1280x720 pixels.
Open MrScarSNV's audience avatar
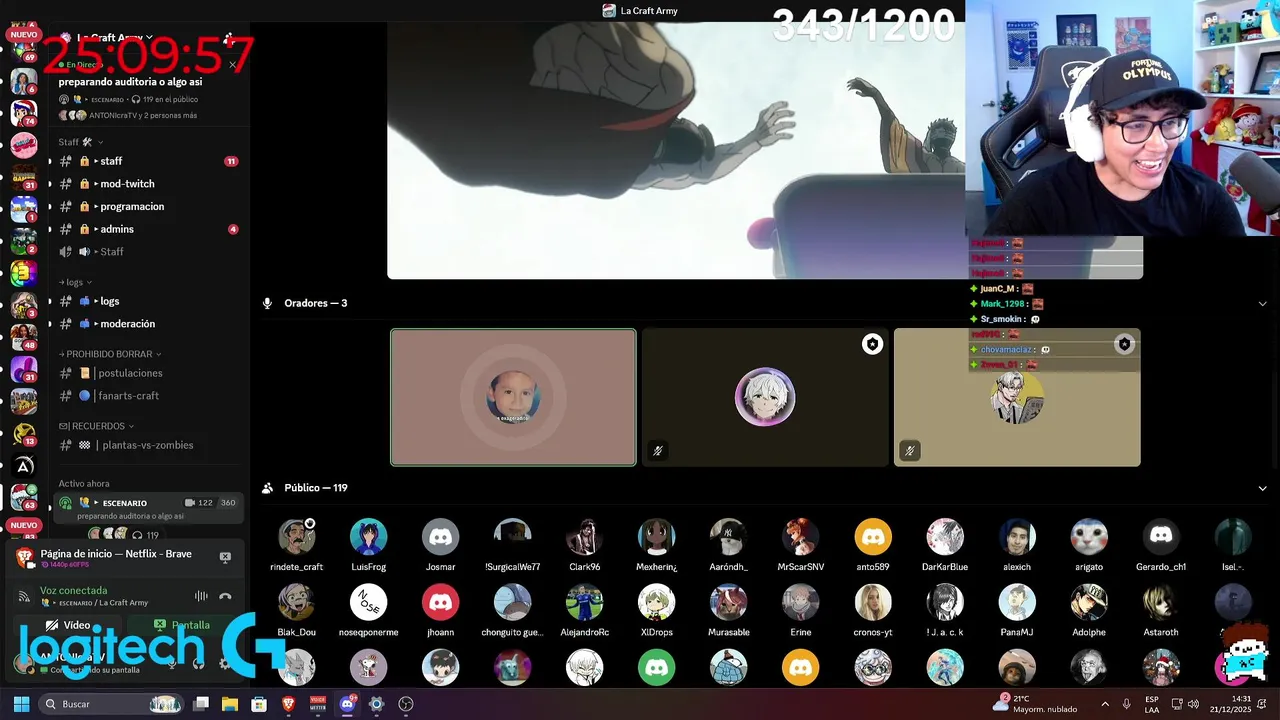pyautogui.click(x=801, y=537)
